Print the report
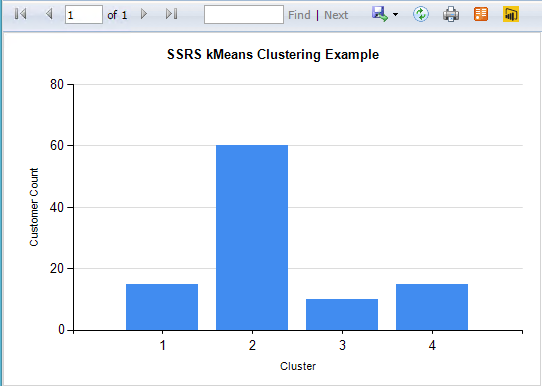This screenshot has width=542, height=386. point(451,14)
